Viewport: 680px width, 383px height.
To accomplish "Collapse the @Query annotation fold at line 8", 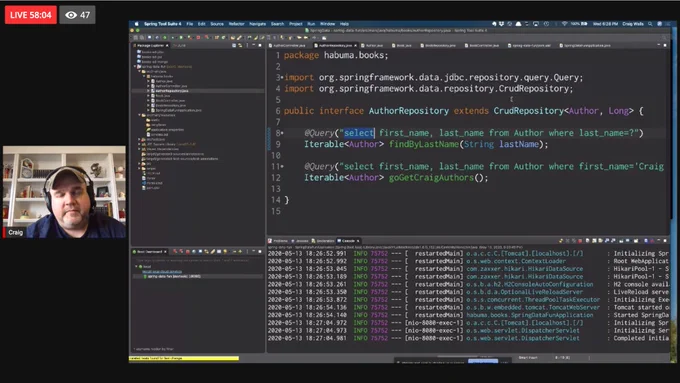I will 282,133.
